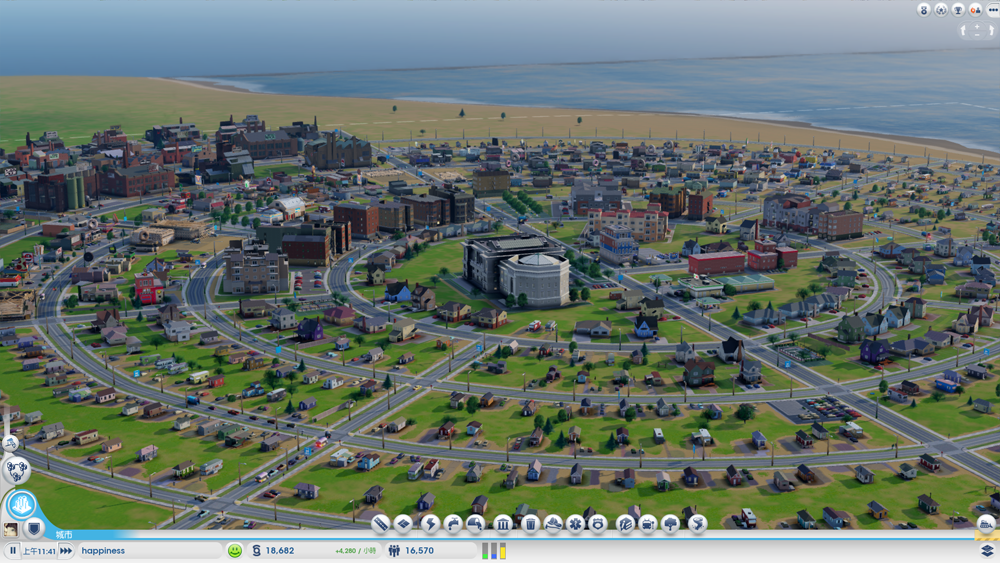
Task: Select the bulldozer tool icon
Action: (986, 524)
